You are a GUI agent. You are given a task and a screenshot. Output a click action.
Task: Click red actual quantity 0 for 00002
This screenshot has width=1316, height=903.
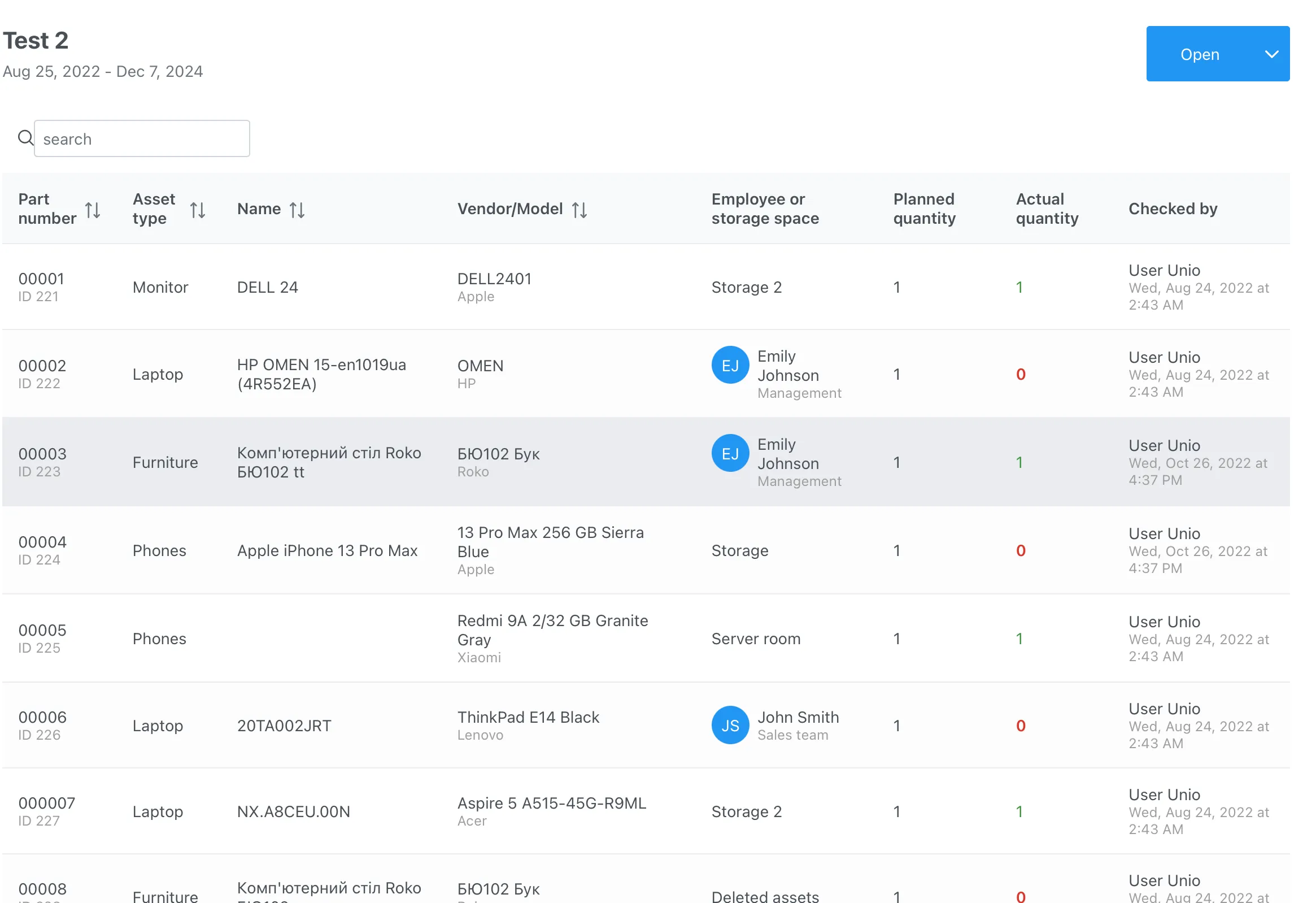1021,375
